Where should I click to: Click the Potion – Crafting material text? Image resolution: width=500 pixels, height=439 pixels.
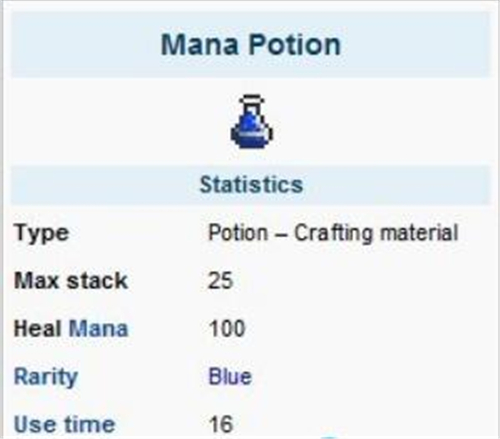click(x=333, y=233)
